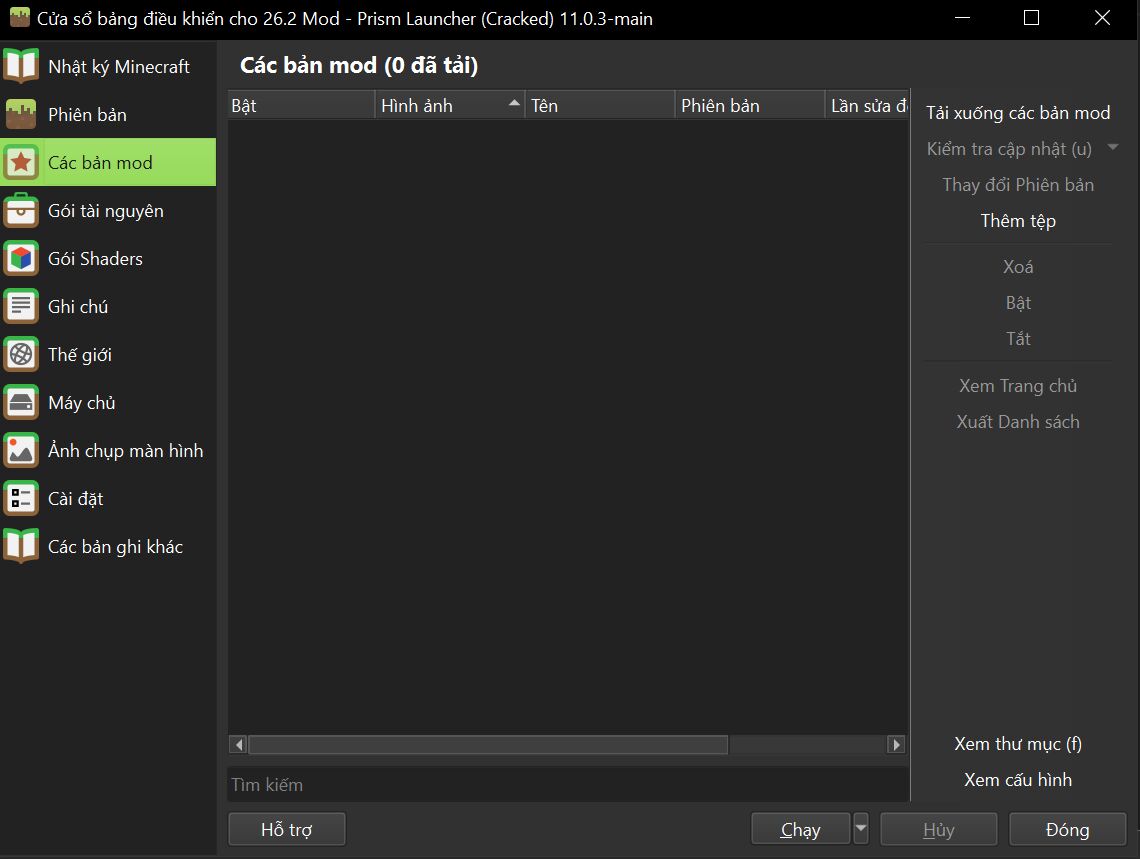Screen dimensions: 1140x859
Task: Toggle sort arrow on Hình ảnh column
Action: (x=514, y=103)
